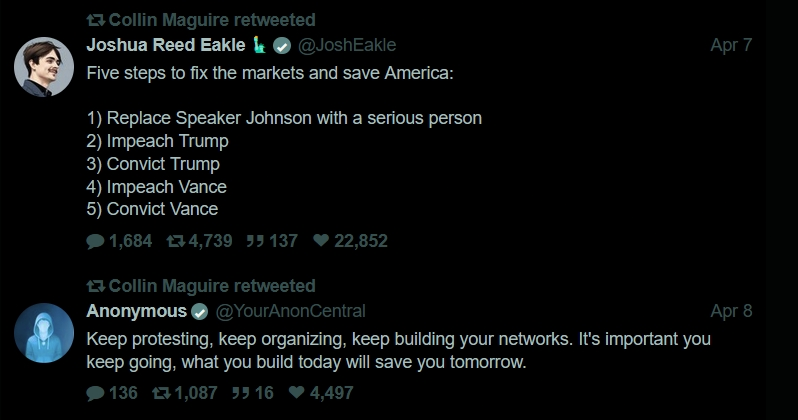Click reply icon on Joshua Reed Eakle's tweet
The width and height of the screenshot is (798, 420).
coord(95,241)
